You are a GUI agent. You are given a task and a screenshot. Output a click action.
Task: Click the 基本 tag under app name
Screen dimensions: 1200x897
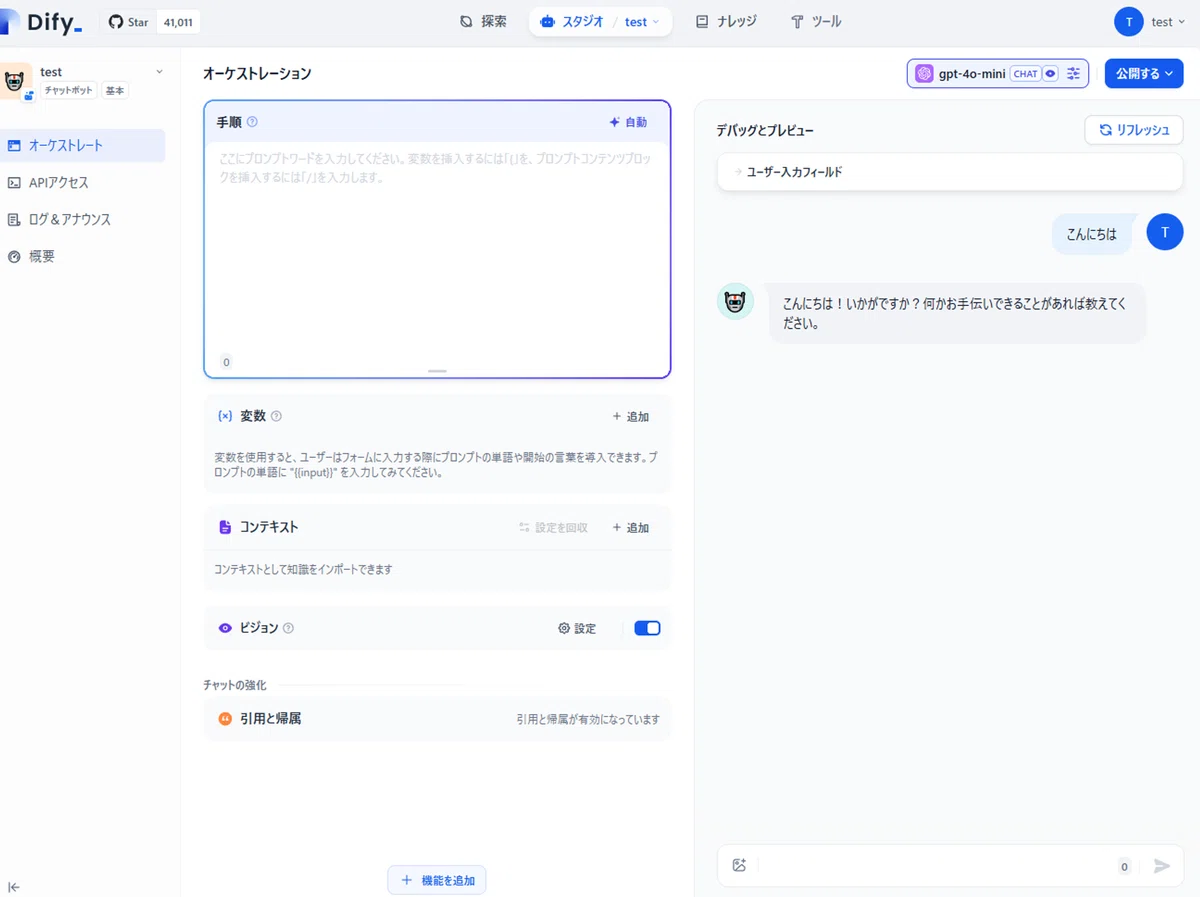click(115, 91)
